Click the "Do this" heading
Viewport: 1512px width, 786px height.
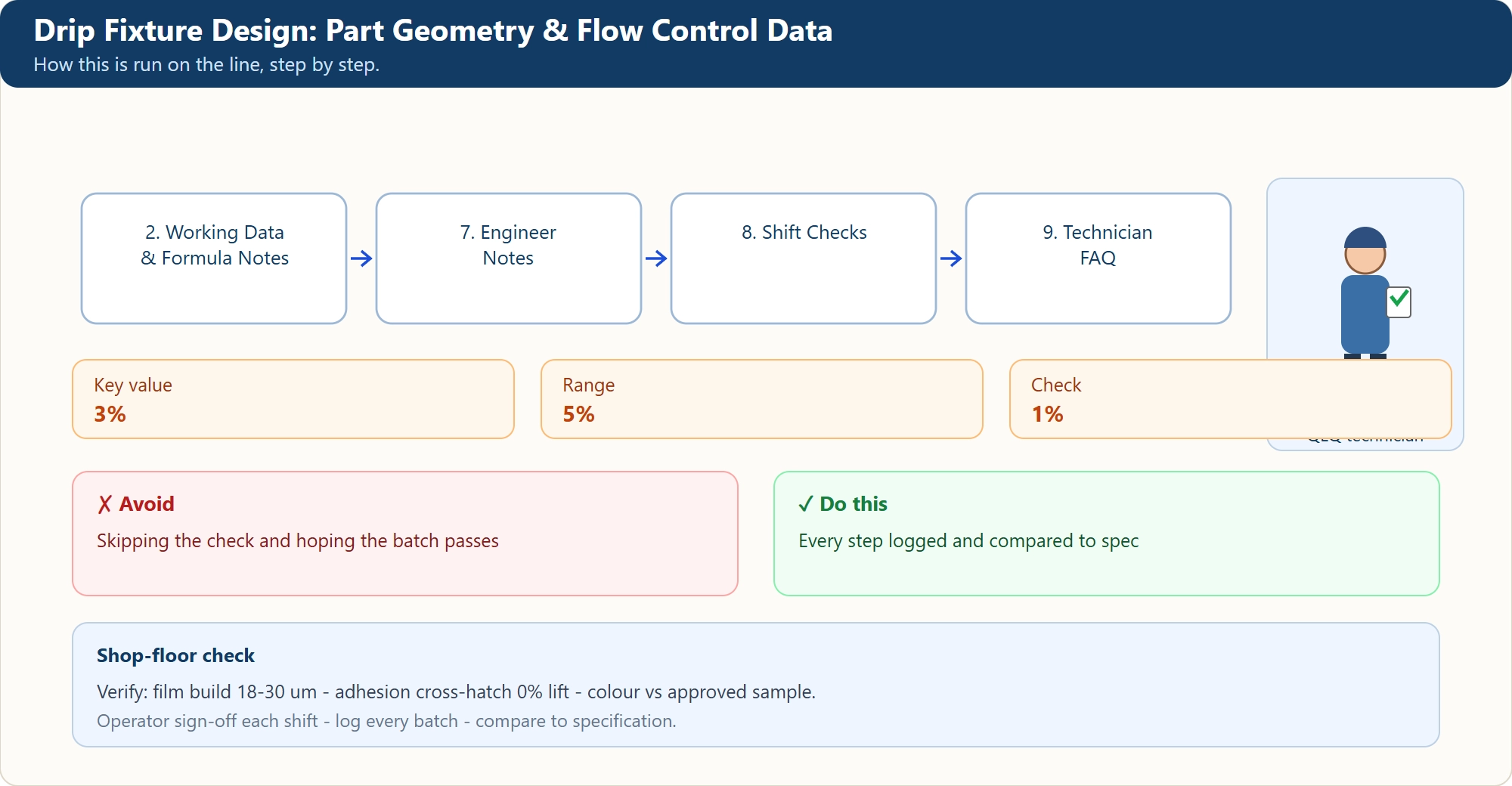[x=854, y=504]
